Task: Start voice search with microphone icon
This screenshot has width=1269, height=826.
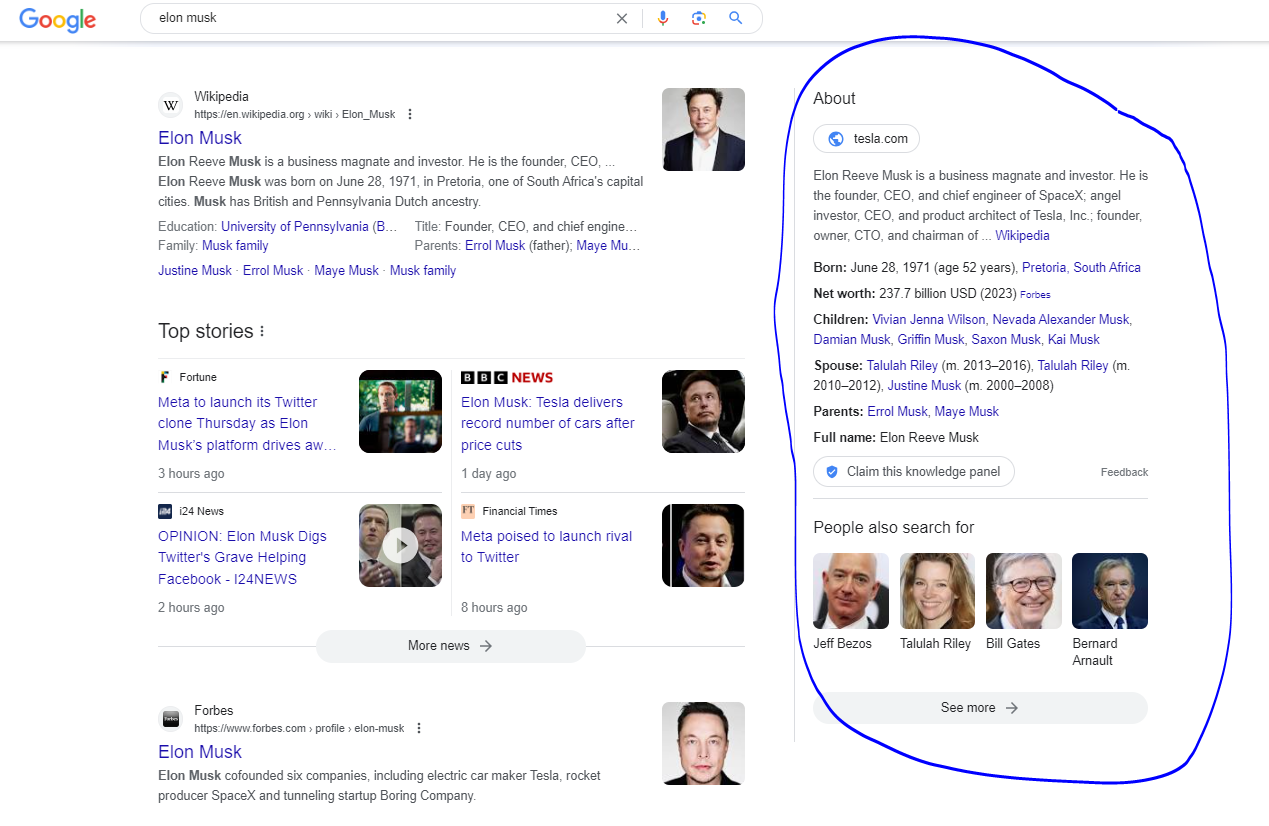Action: point(662,18)
